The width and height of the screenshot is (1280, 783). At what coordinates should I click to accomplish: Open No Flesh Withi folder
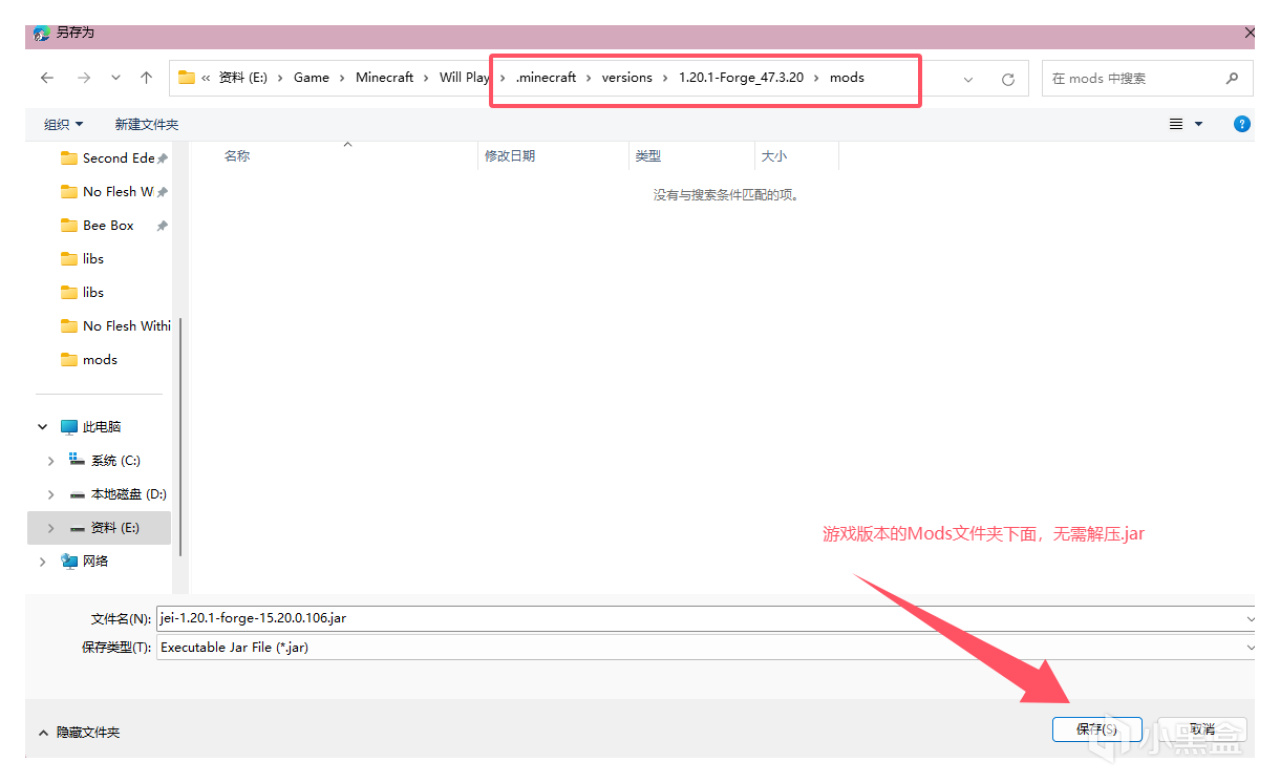pyautogui.click(x=115, y=326)
